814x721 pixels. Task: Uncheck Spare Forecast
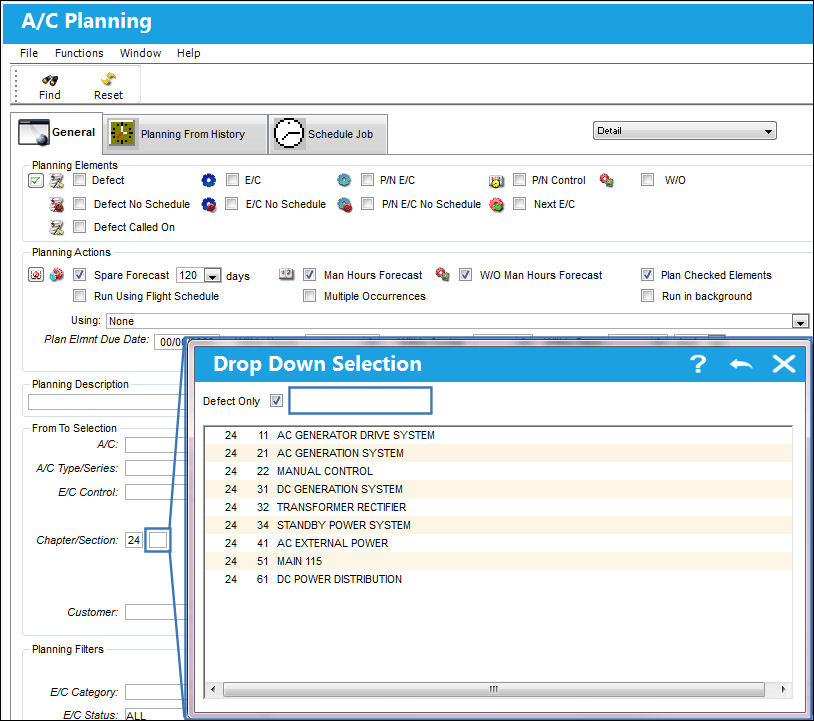[x=79, y=275]
